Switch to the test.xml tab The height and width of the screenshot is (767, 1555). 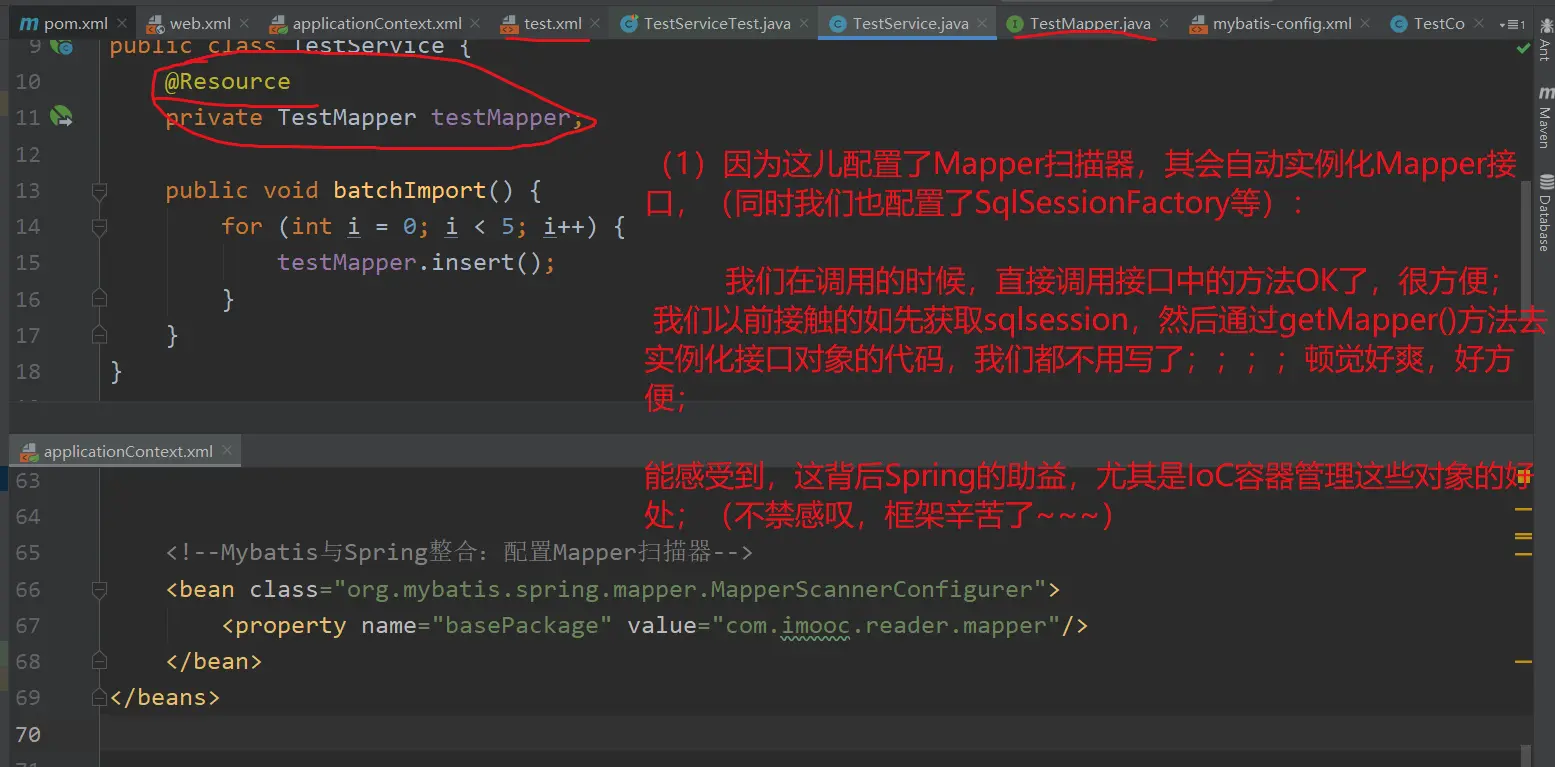551,24
